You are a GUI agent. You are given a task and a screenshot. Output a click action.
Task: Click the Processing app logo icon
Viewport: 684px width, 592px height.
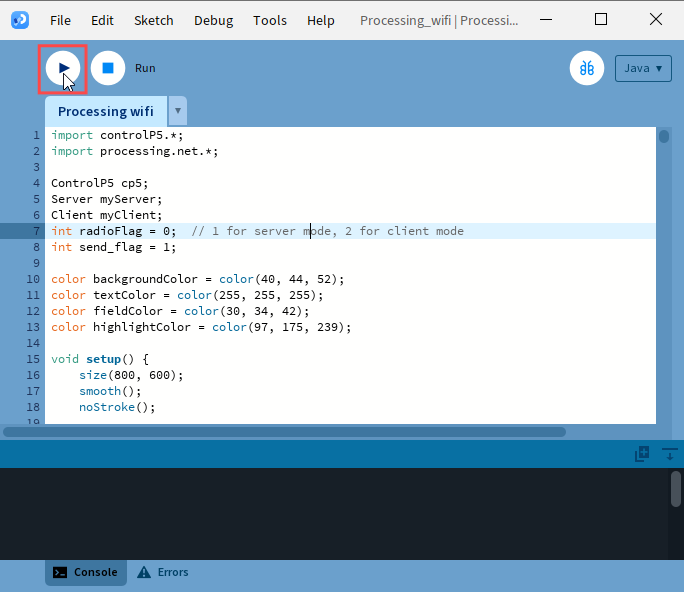(20, 20)
